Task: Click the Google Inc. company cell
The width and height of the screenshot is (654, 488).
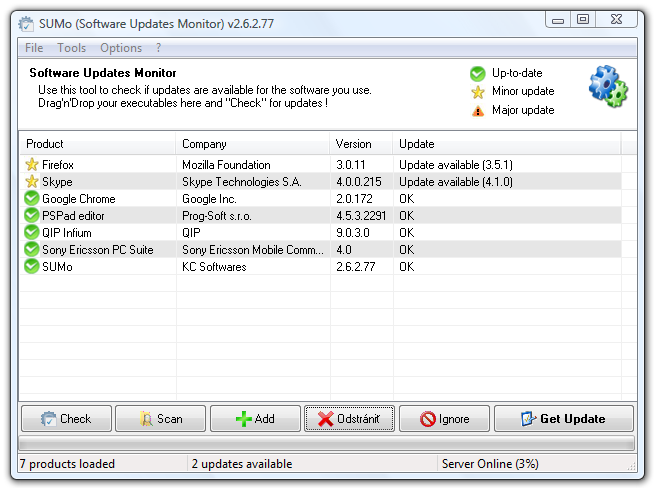Action: (x=209, y=199)
